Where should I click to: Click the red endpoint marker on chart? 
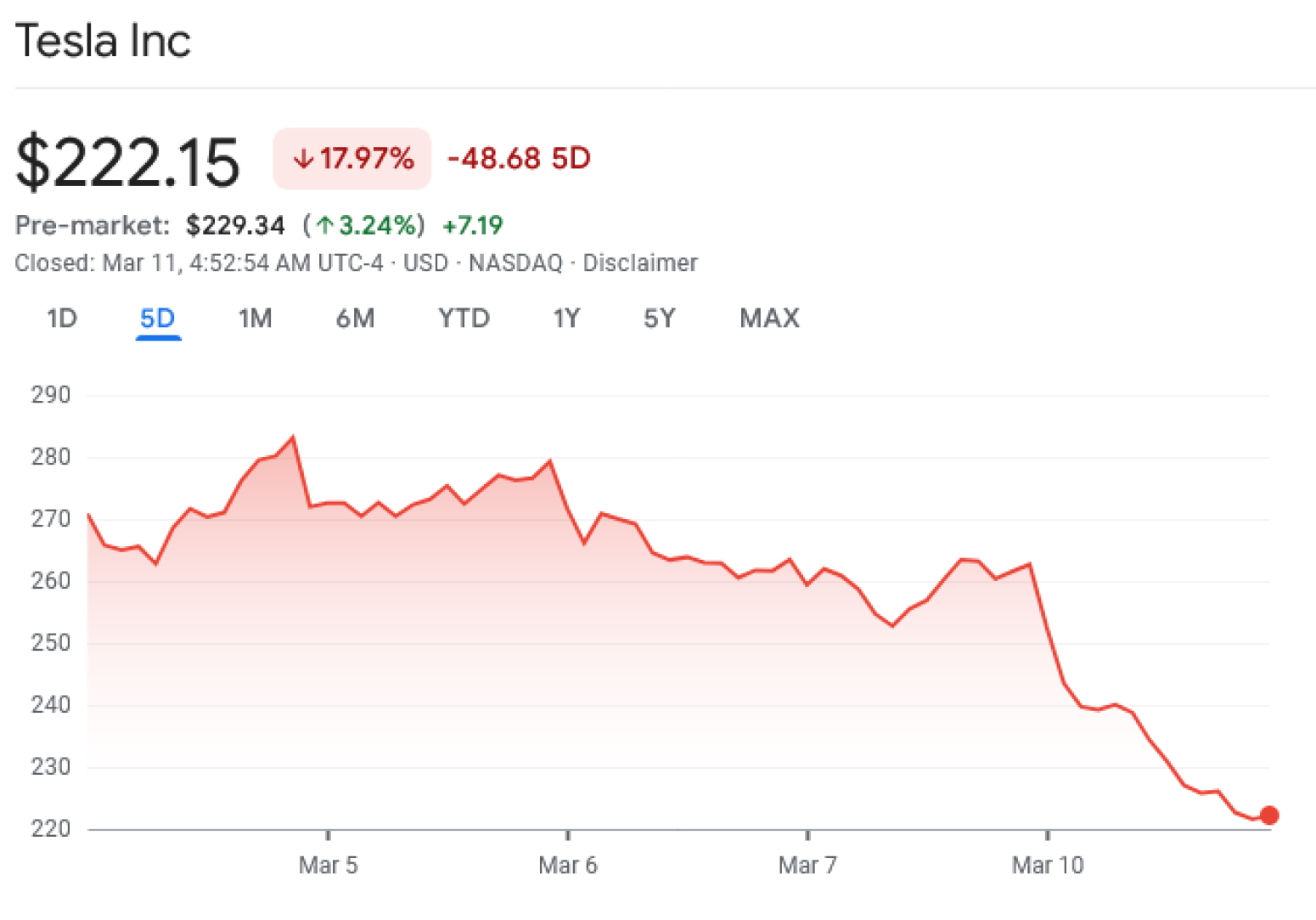1268,816
